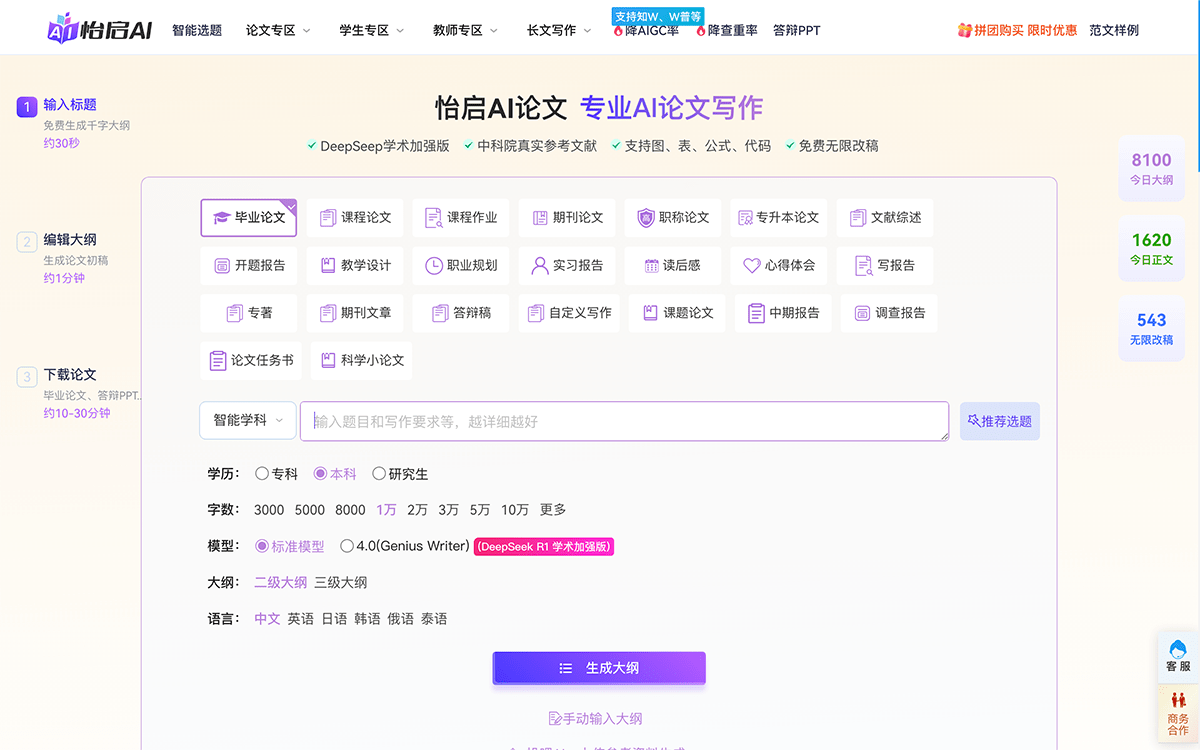
Task: Select the 职业规划 option
Action: point(460,266)
